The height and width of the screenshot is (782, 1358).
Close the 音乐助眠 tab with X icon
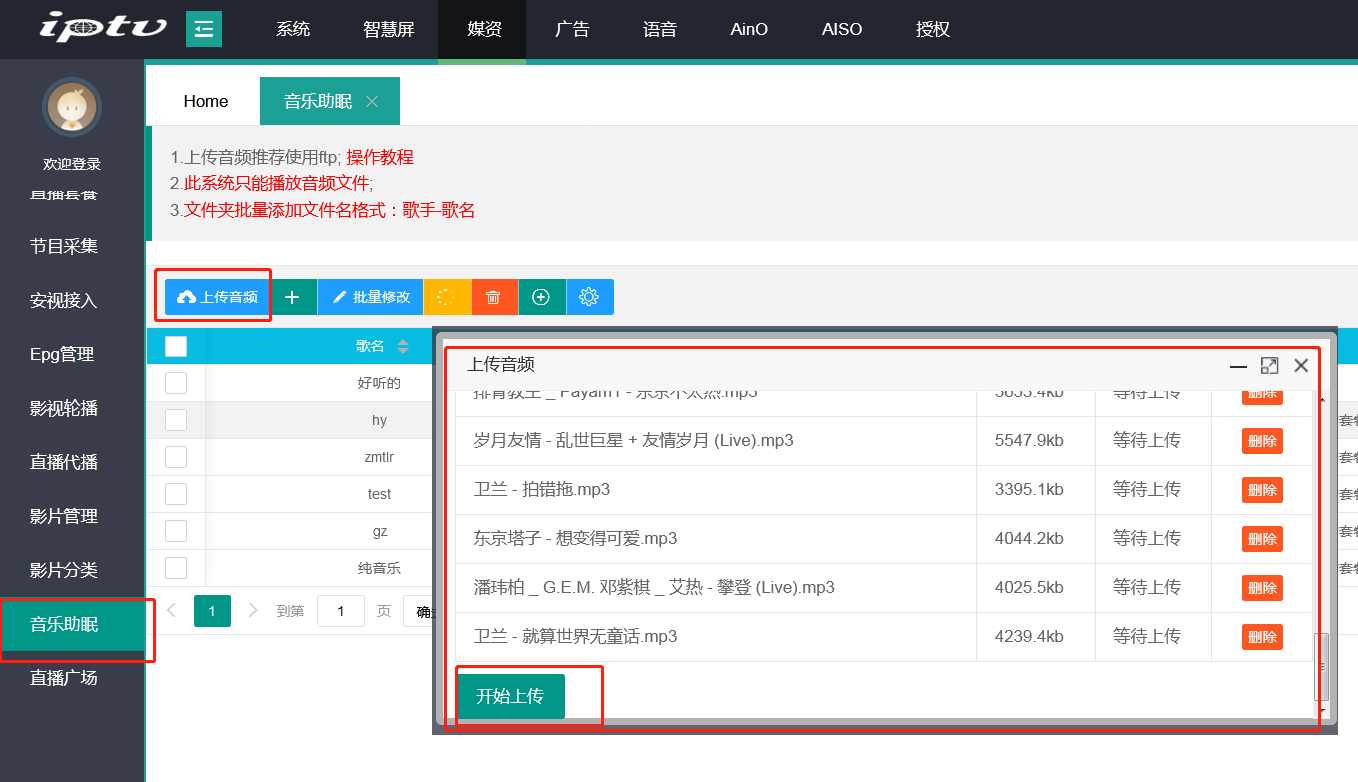coord(372,101)
